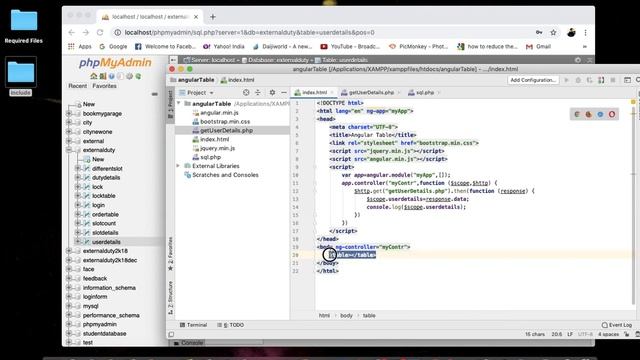
Task: Reload the Chrome page
Action: 100,32
